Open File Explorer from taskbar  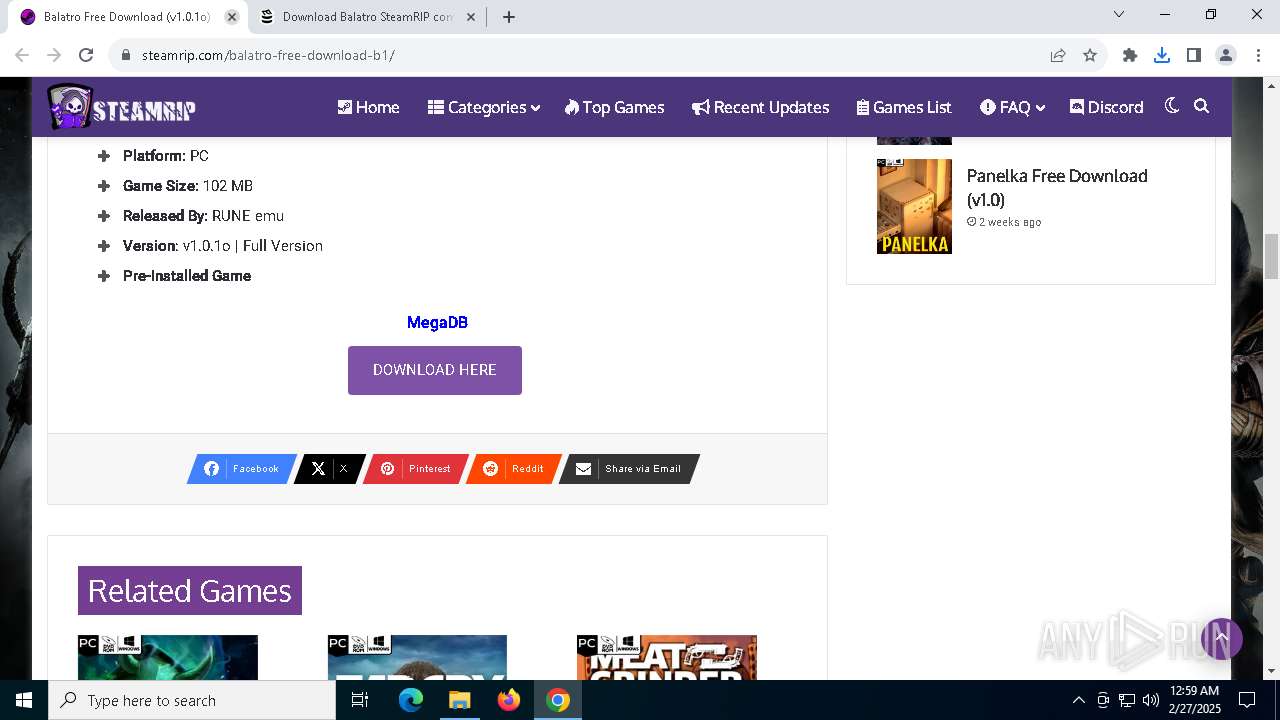[460, 700]
